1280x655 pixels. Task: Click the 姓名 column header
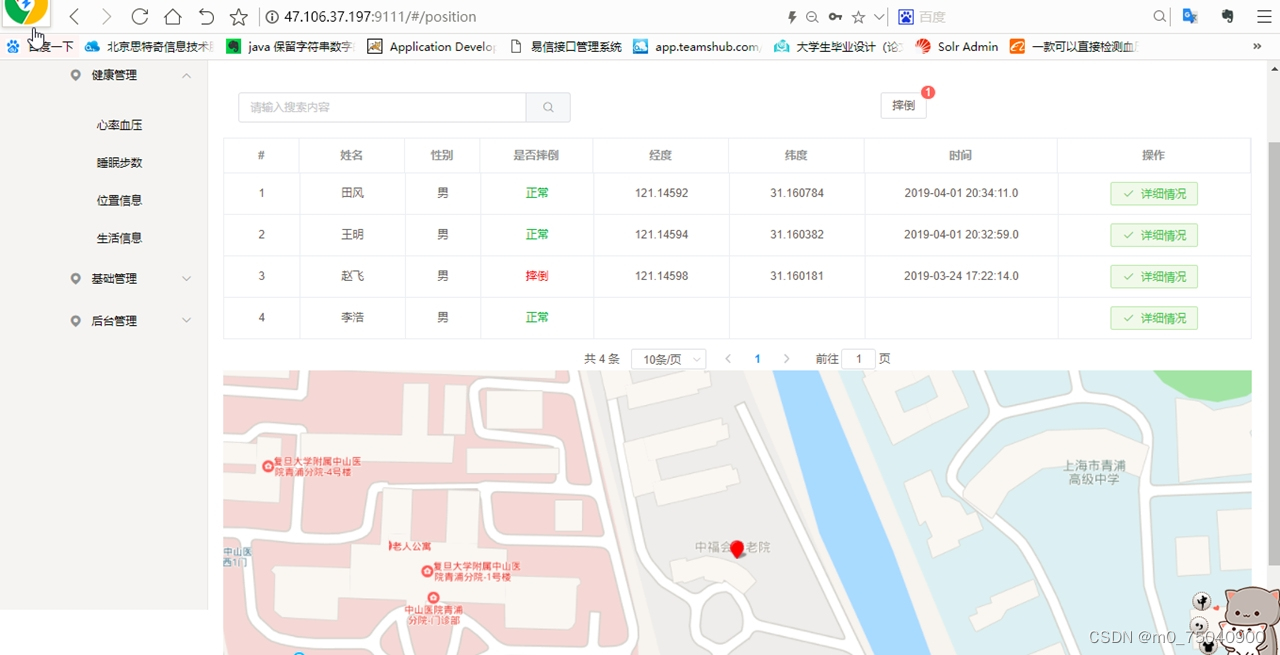(351, 155)
